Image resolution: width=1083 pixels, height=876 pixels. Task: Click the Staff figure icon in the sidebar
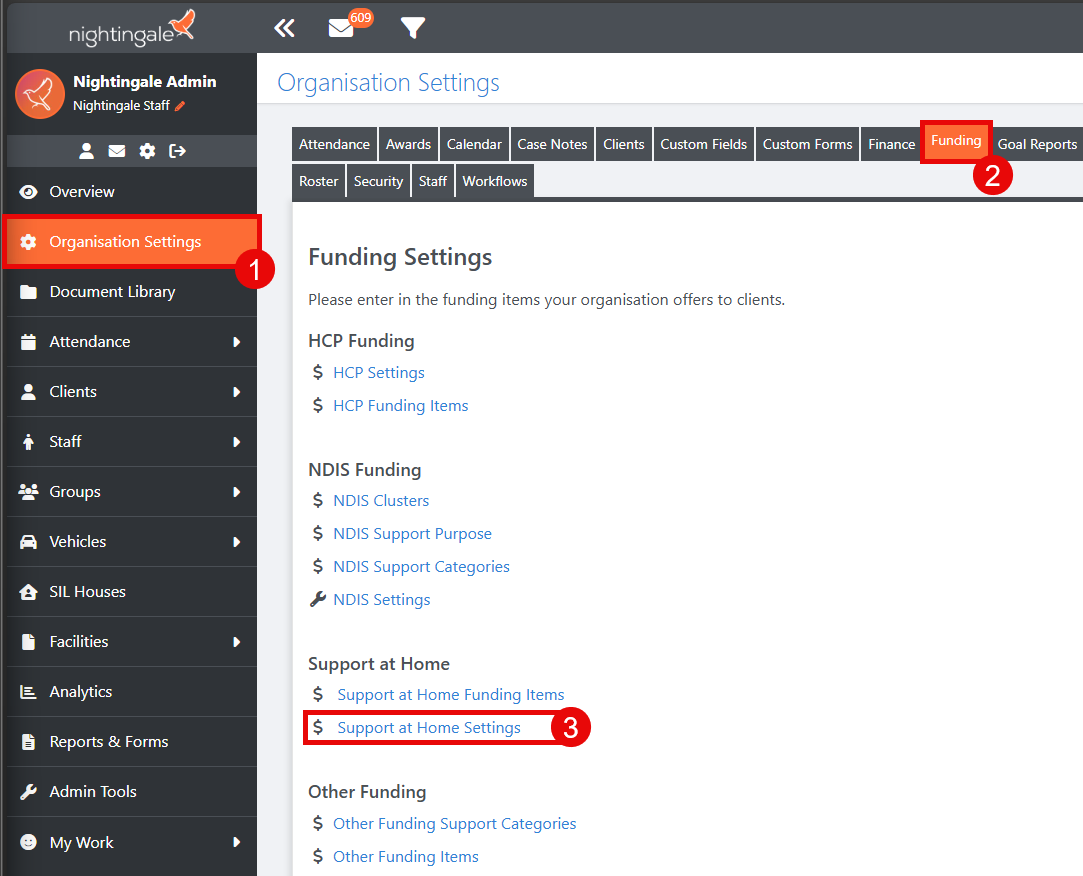[x=28, y=441]
